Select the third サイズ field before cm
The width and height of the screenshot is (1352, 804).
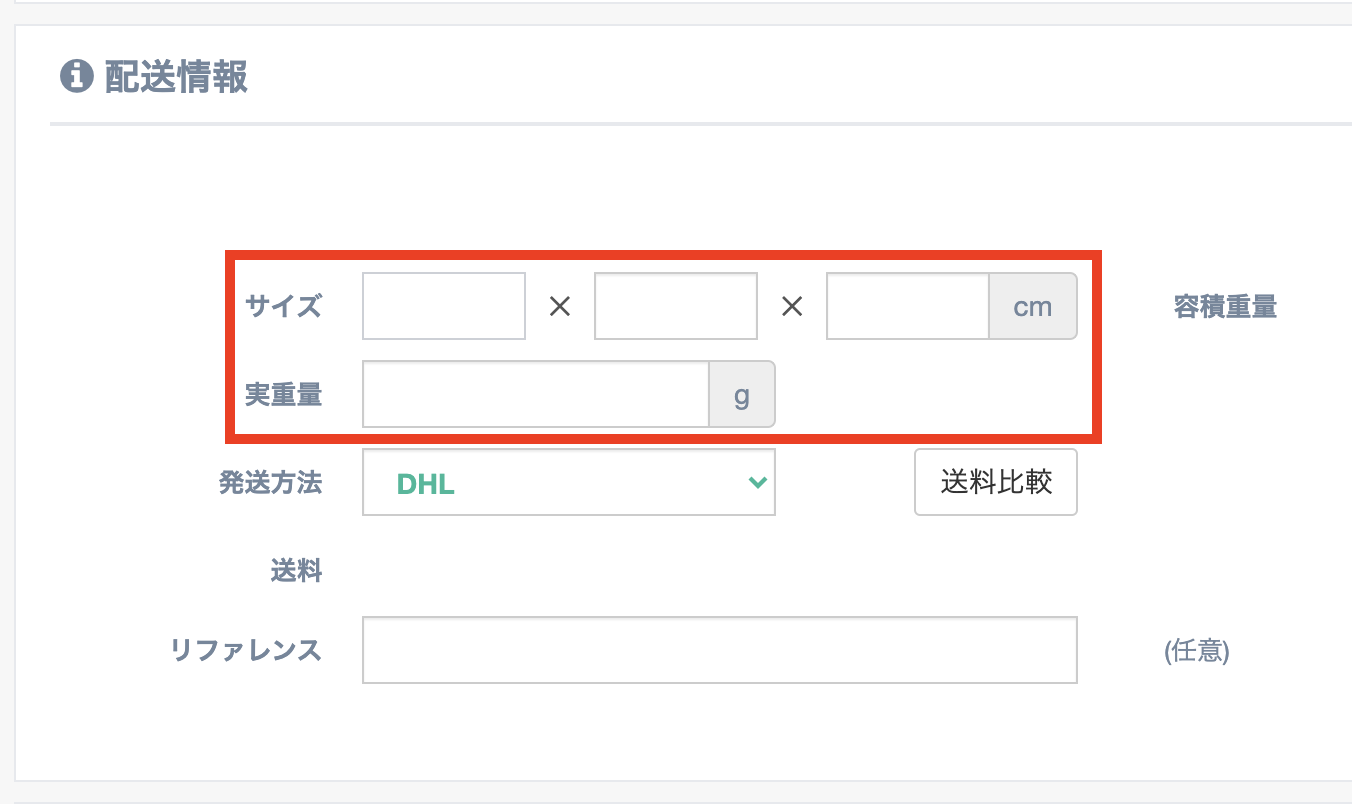coord(907,306)
